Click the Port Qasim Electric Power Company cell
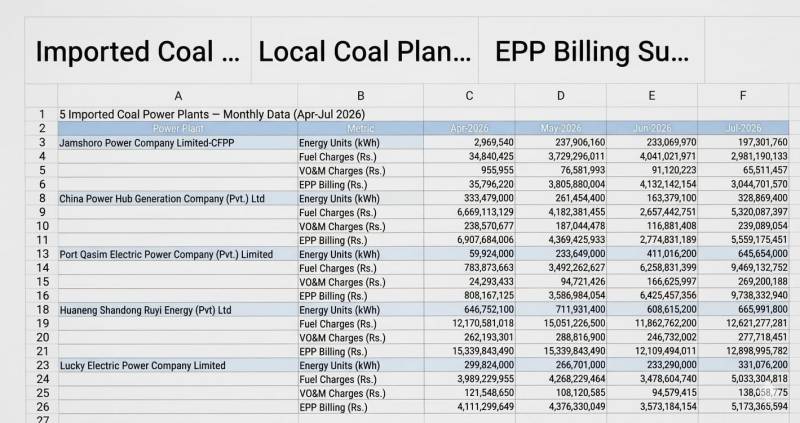The width and height of the screenshot is (800, 423). coord(178,254)
